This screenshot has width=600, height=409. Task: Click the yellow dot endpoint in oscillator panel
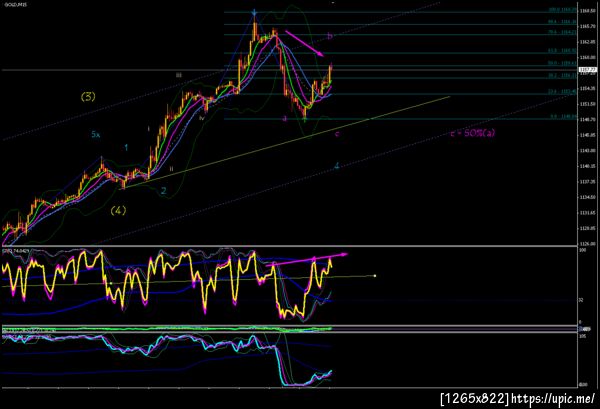(375, 276)
